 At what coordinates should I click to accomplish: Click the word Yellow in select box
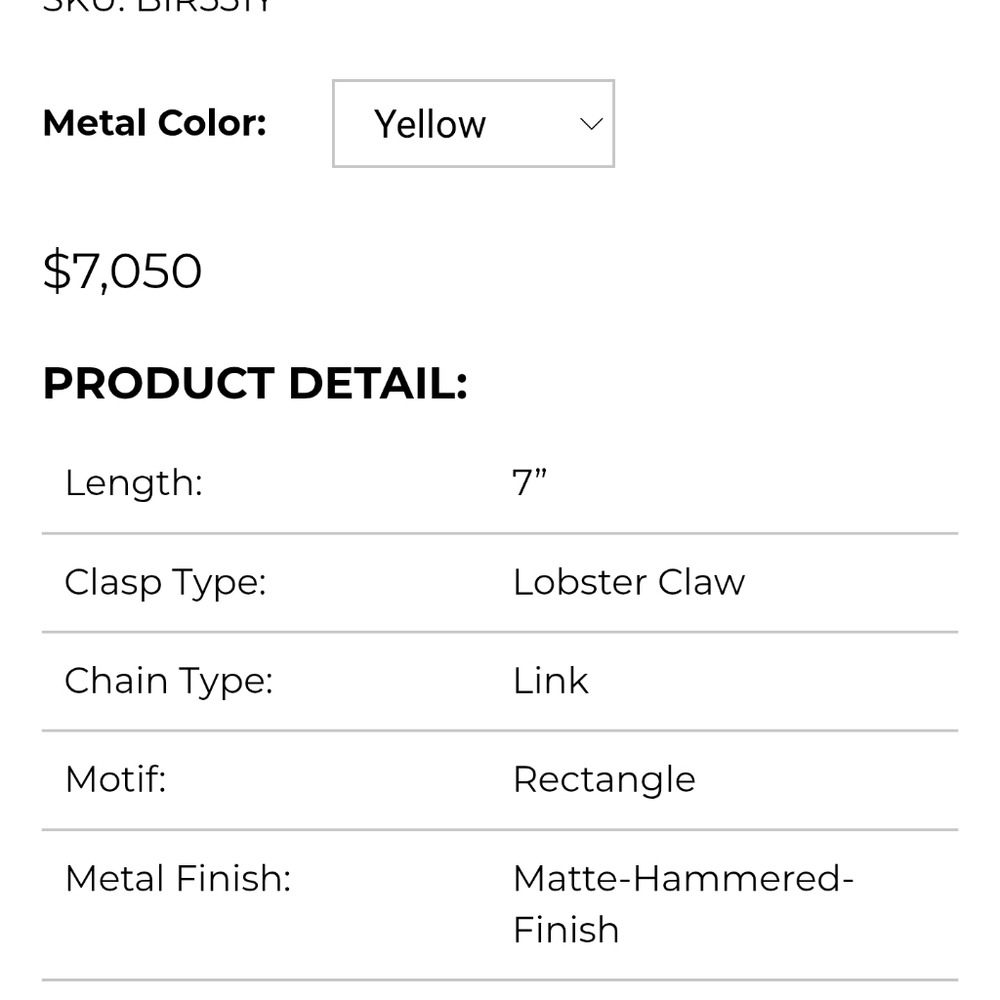(430, 124)
